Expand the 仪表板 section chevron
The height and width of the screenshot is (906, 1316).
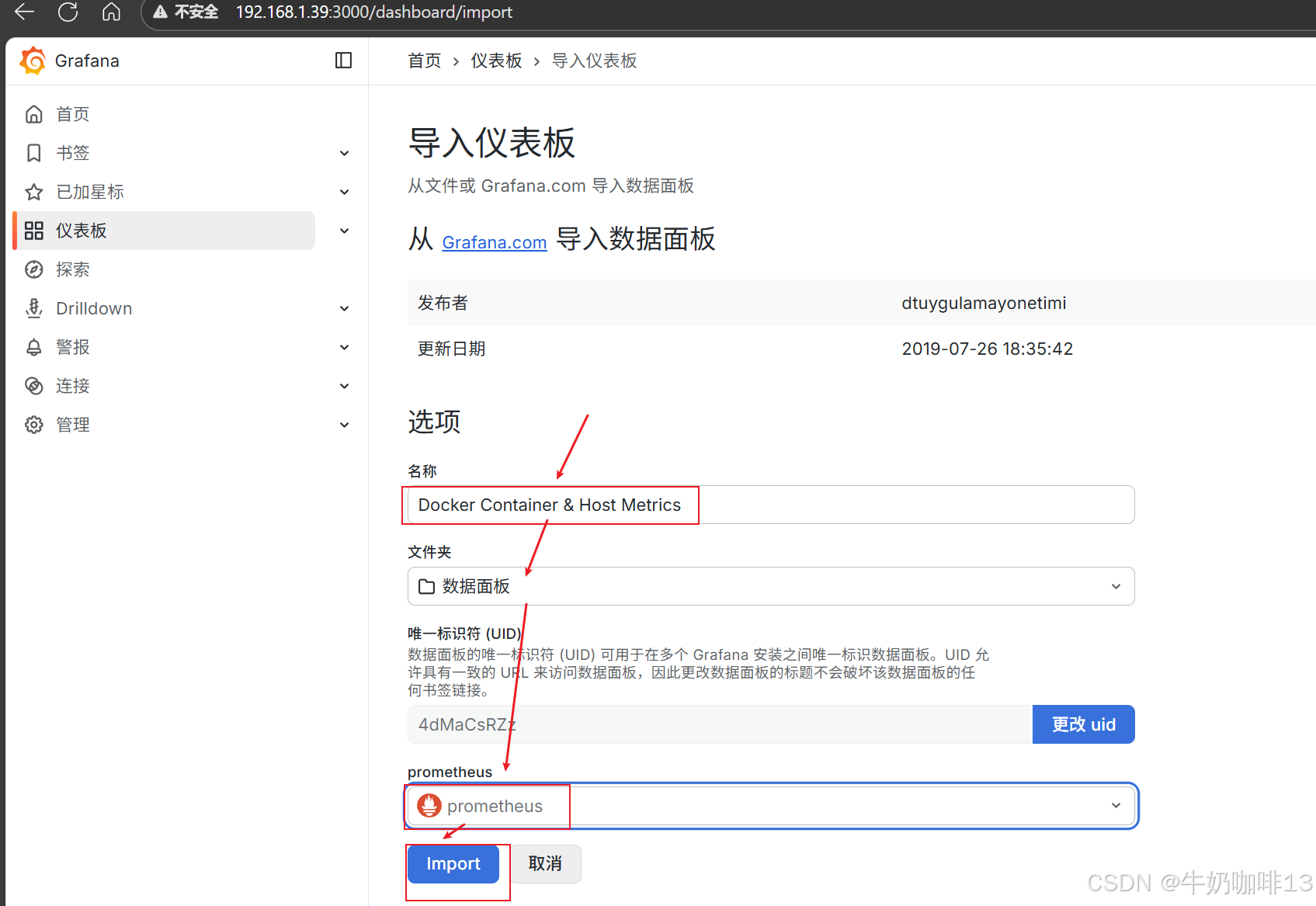pos(345,231)
